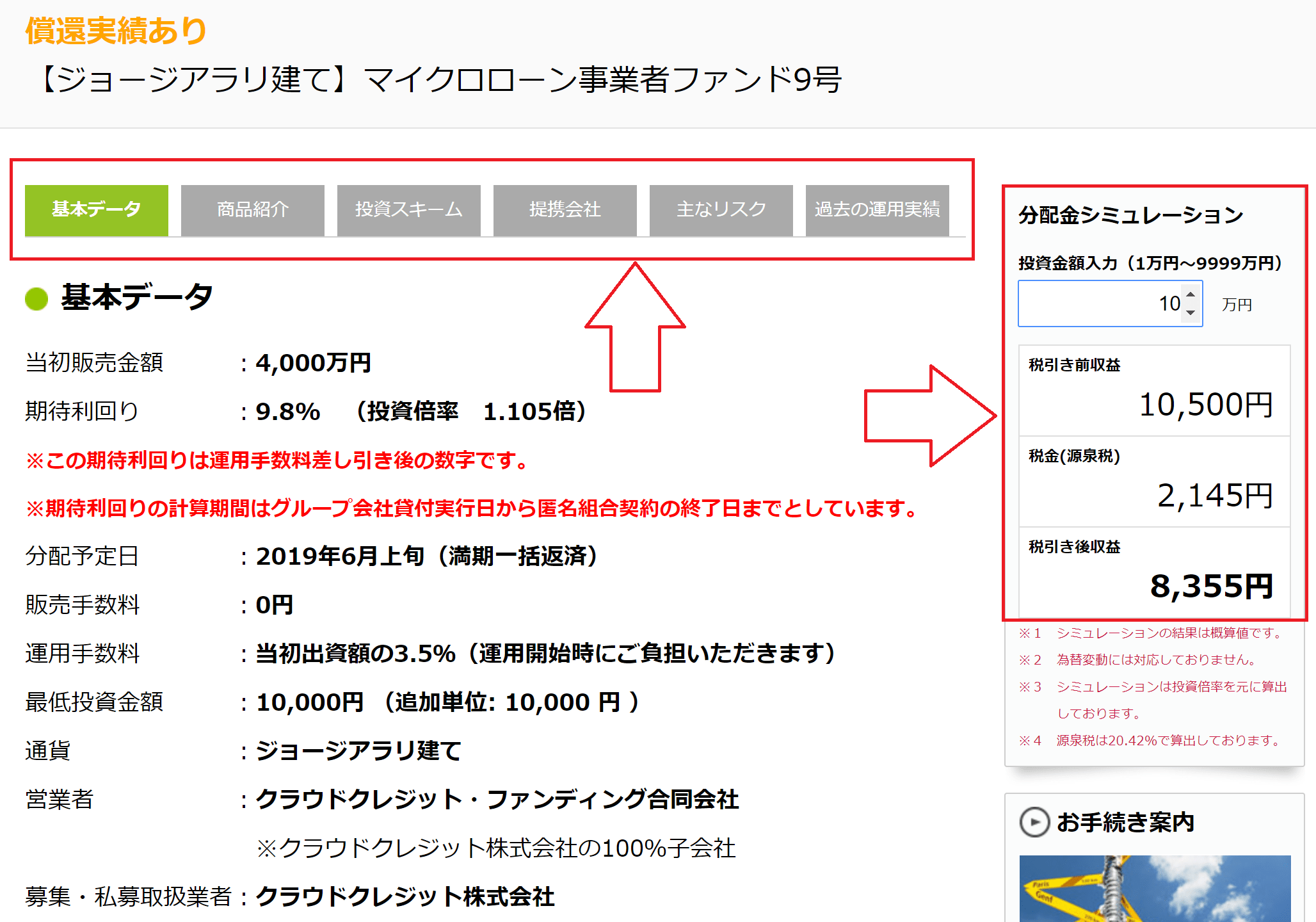Viewport: 1316px width, 922px height.
Task: Click the 販売手数料 value 0円
Action: [x=274, y=605]
